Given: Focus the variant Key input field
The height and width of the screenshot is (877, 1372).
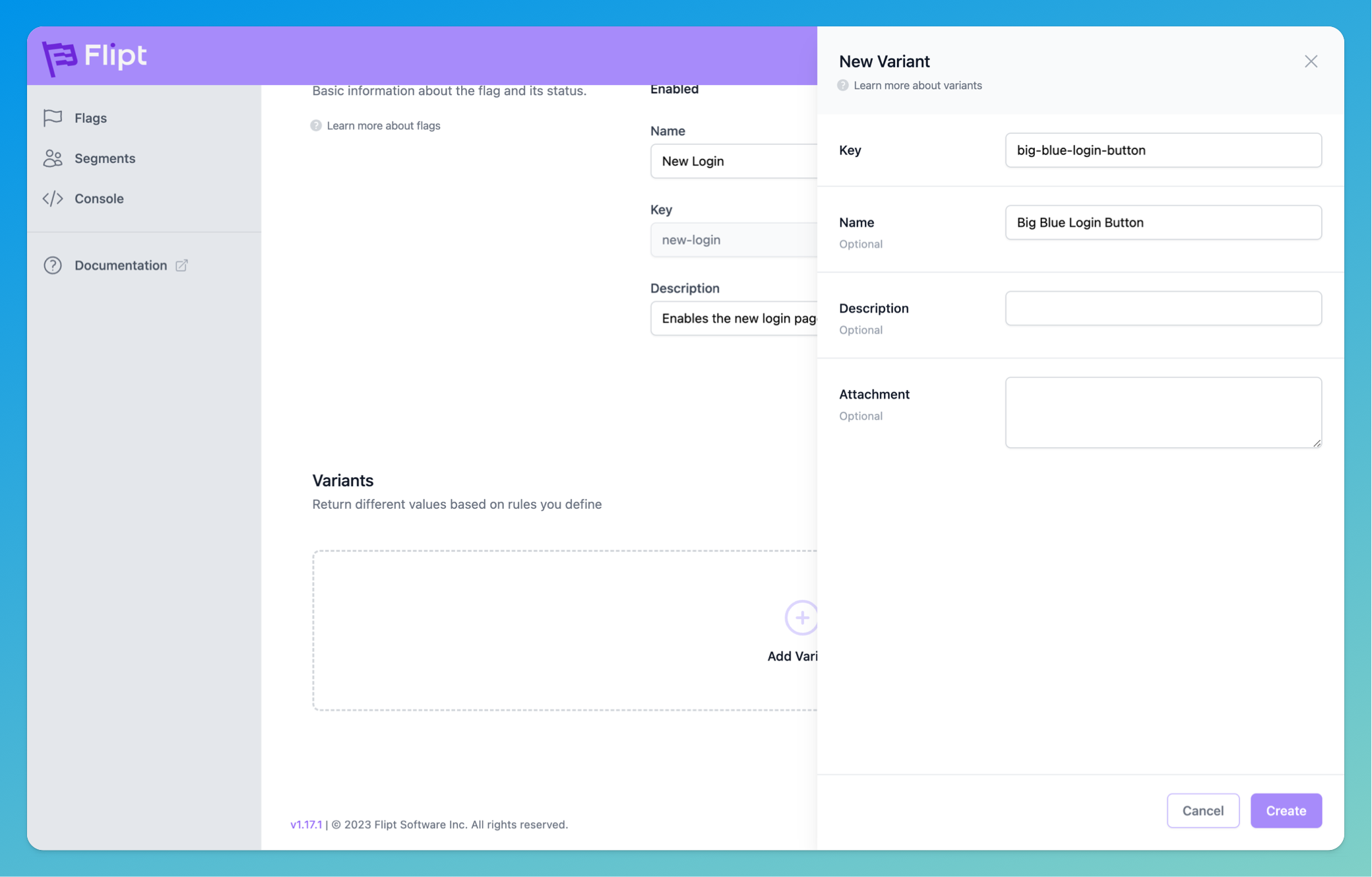Looking at the screenshot, I should tap(1163, 150).
